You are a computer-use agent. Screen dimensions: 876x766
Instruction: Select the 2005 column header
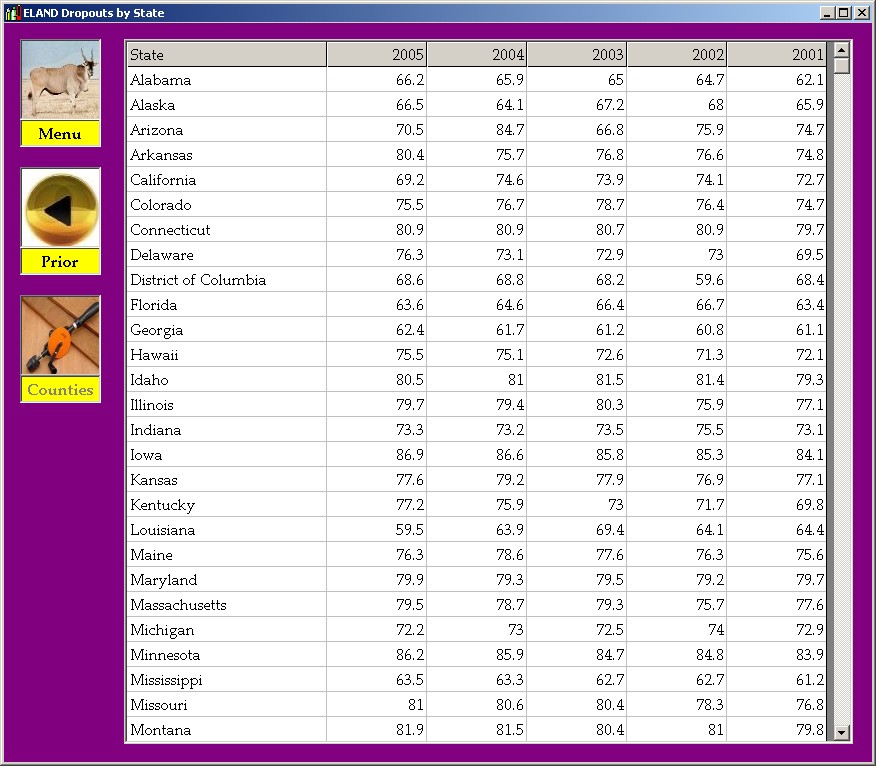pos(377,55)
